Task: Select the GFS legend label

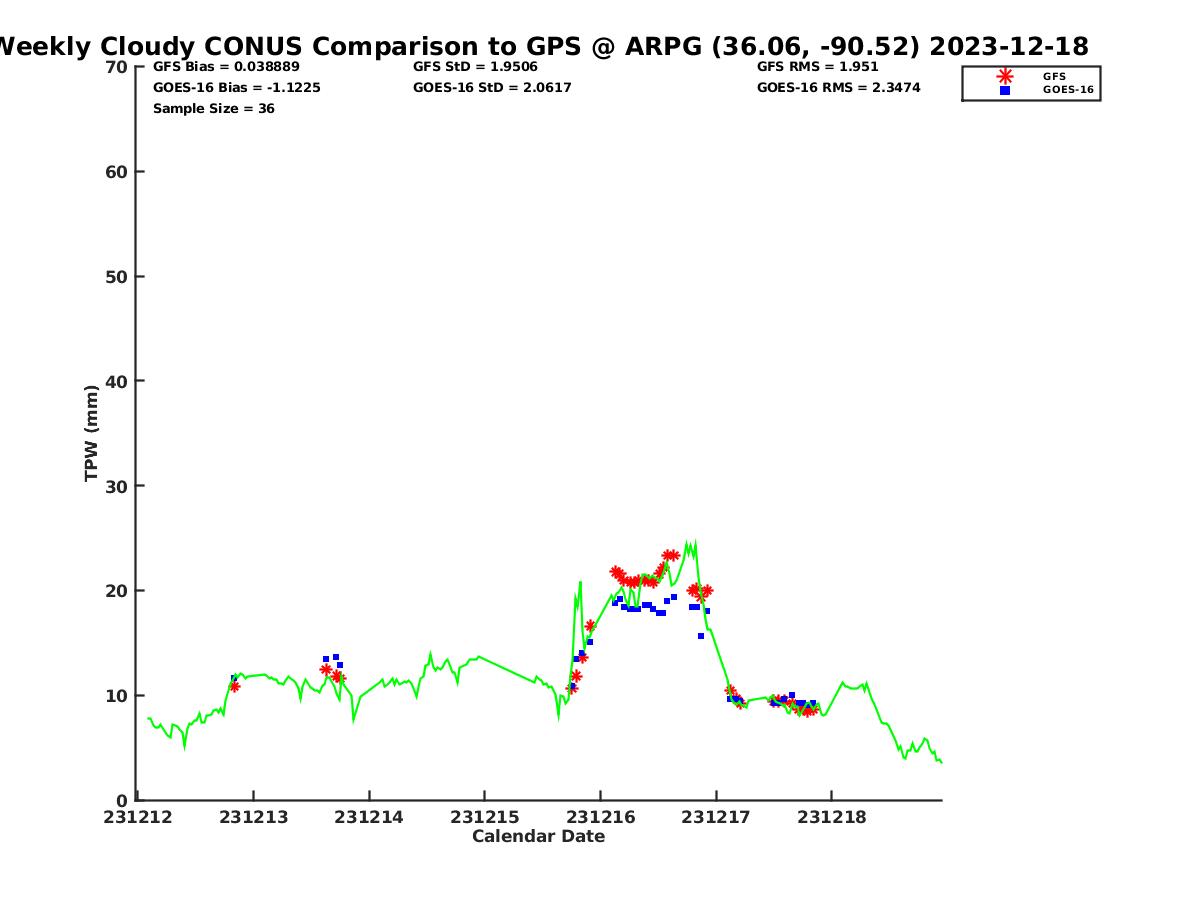Action: point(1054,76)
